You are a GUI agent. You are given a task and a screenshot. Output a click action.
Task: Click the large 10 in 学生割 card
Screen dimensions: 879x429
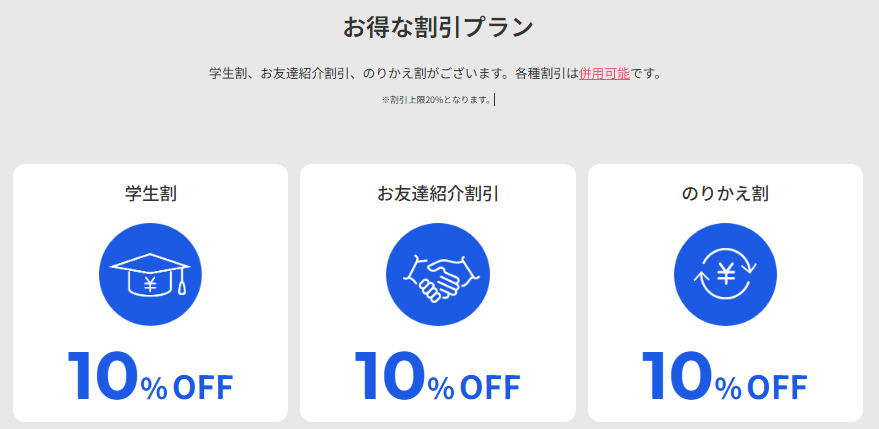[x=103, y=376]
